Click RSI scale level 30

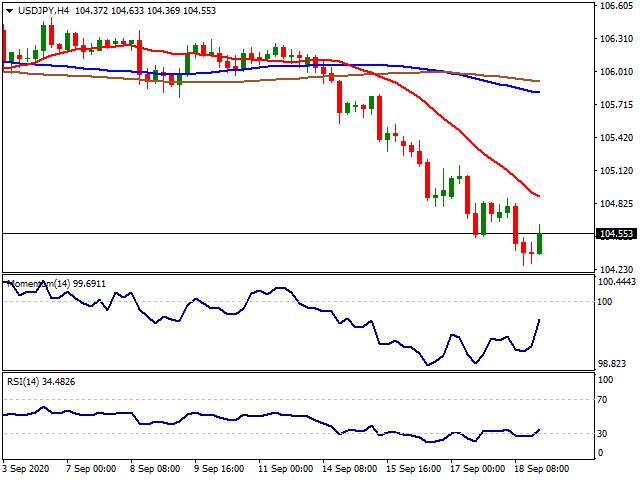602,433
